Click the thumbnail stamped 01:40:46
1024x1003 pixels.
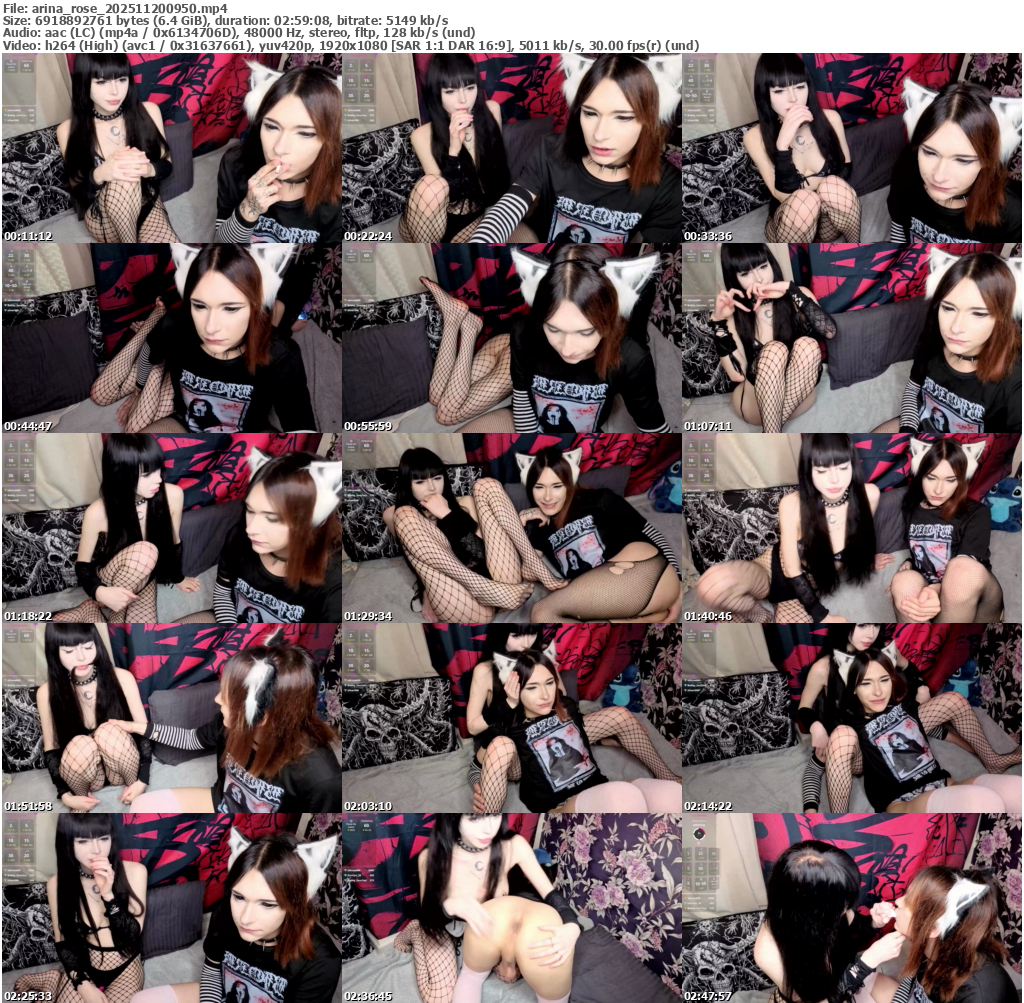[852, 528]
